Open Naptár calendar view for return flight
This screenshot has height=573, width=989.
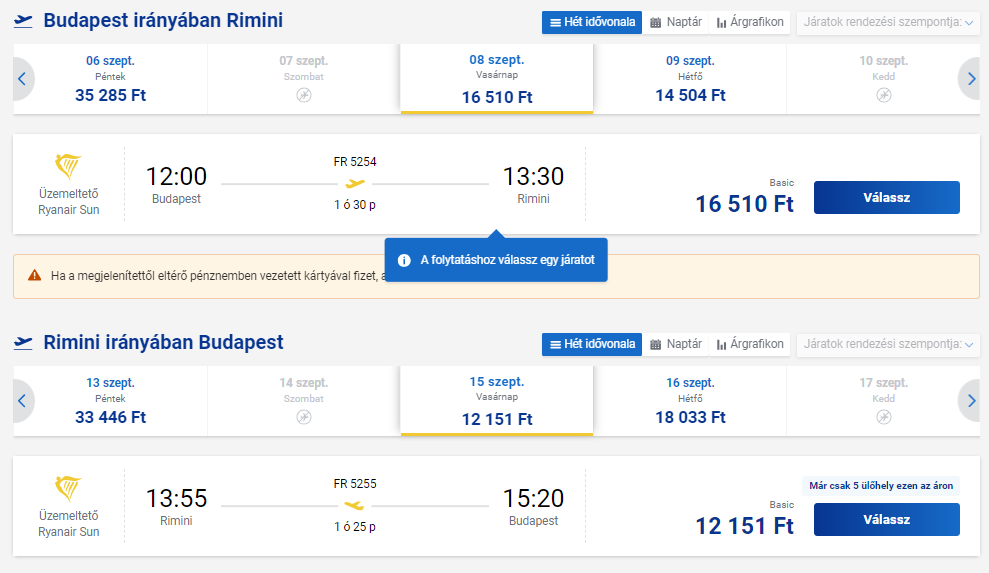point(676,344)
